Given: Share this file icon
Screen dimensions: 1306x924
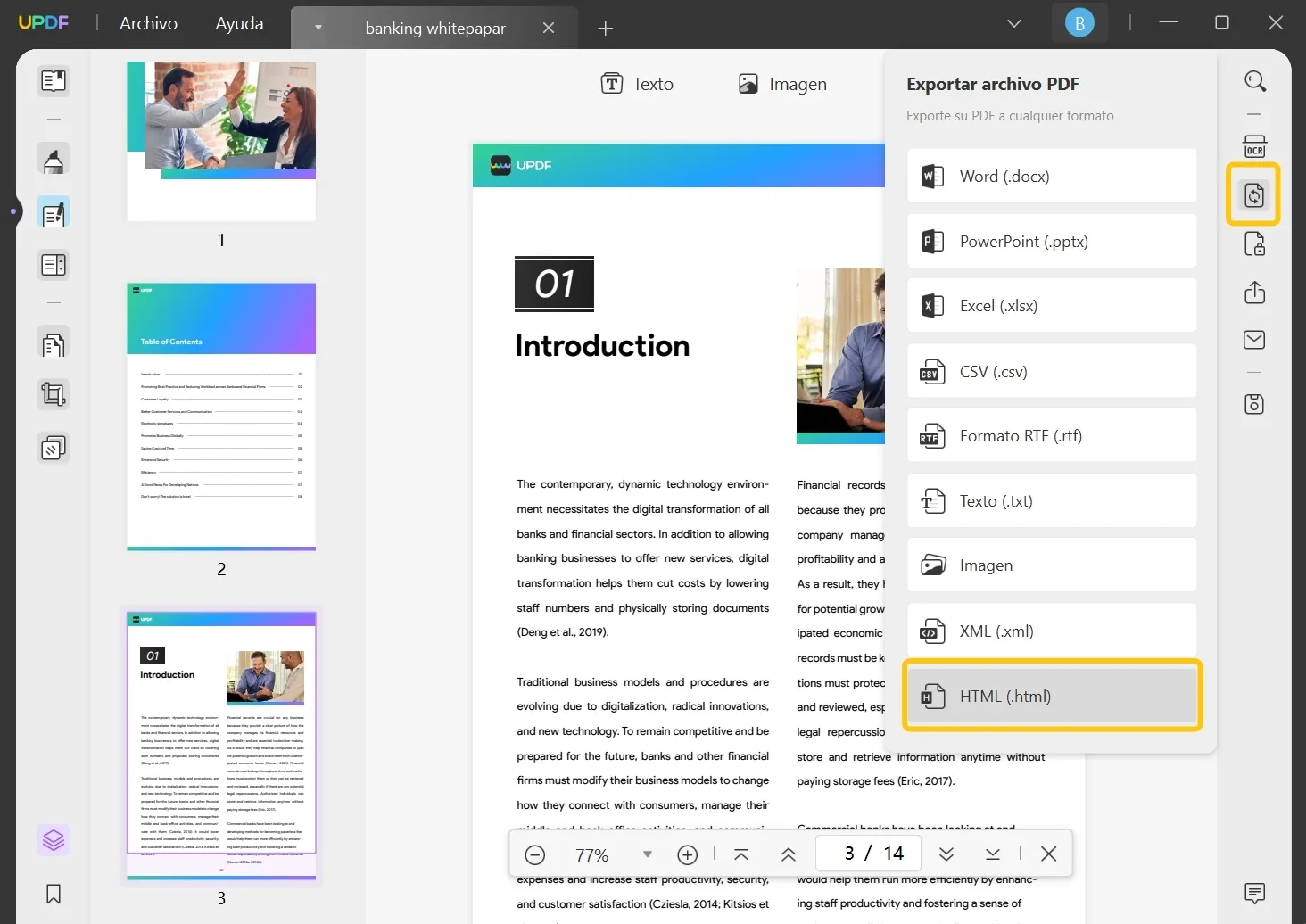Looking at the screenshot, I should click(x=1255, y=292).
